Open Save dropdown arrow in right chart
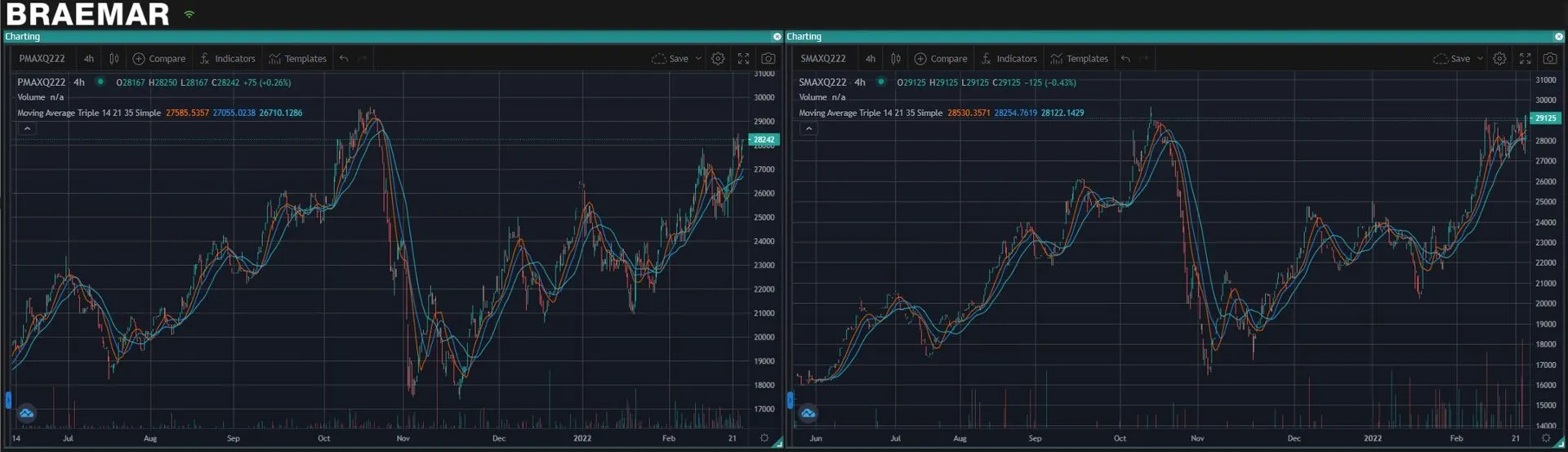Image resolution: width=1568 pixels, height=452 pixels. coord(1480,59)
